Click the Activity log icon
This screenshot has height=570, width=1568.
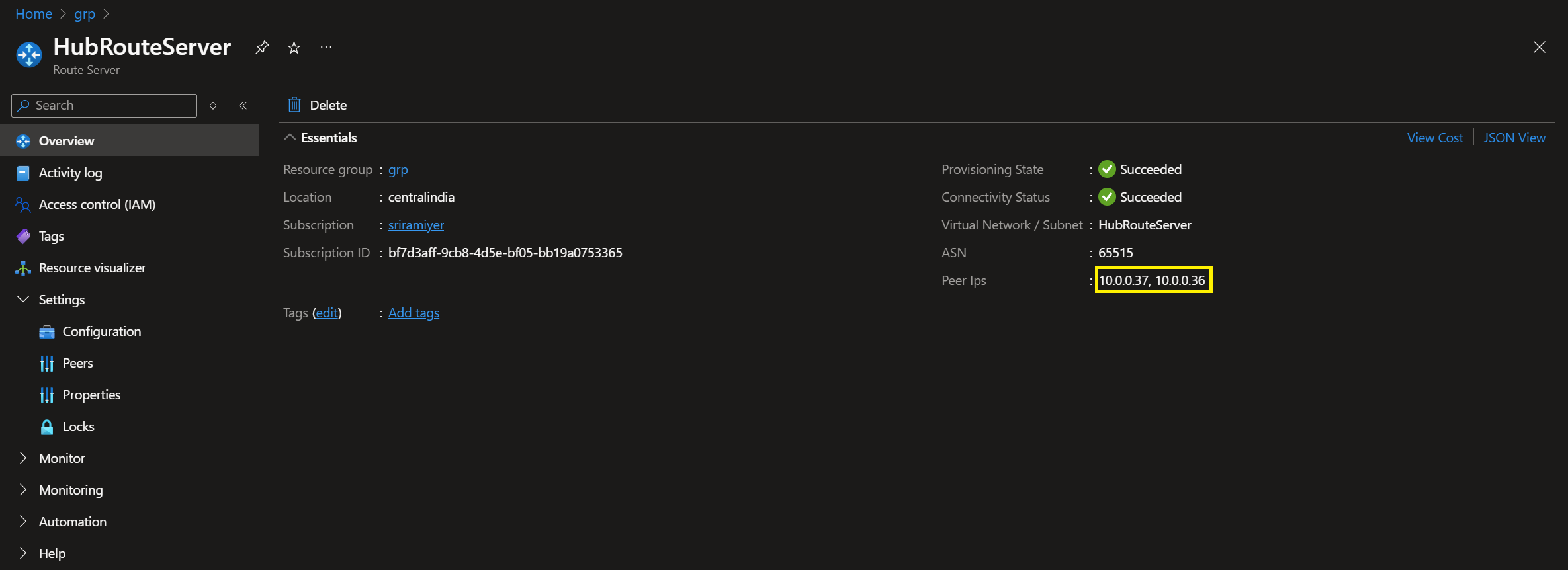click(23, 173)
